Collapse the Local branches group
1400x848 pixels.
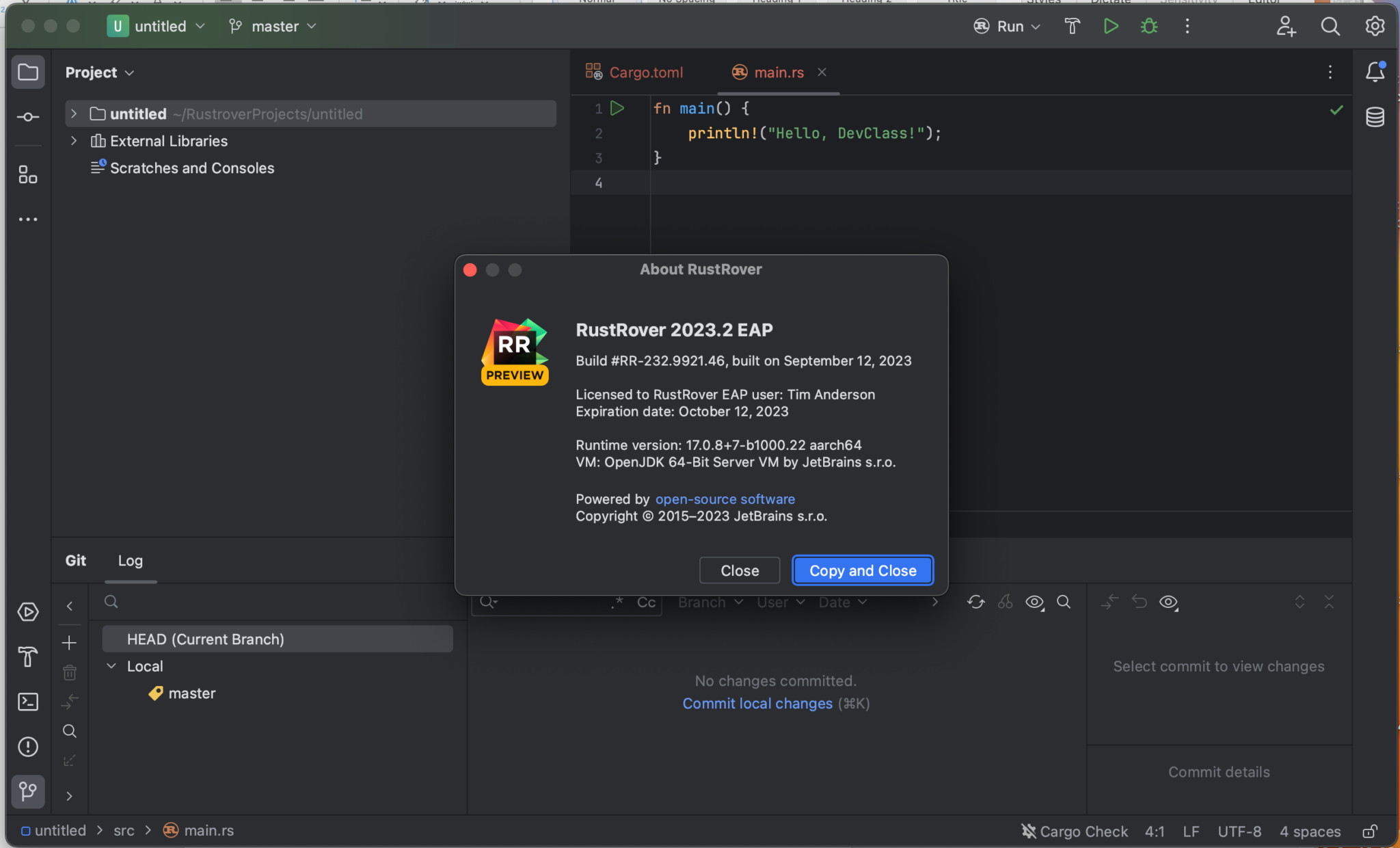pyautogui.click(x=111, y=665)
